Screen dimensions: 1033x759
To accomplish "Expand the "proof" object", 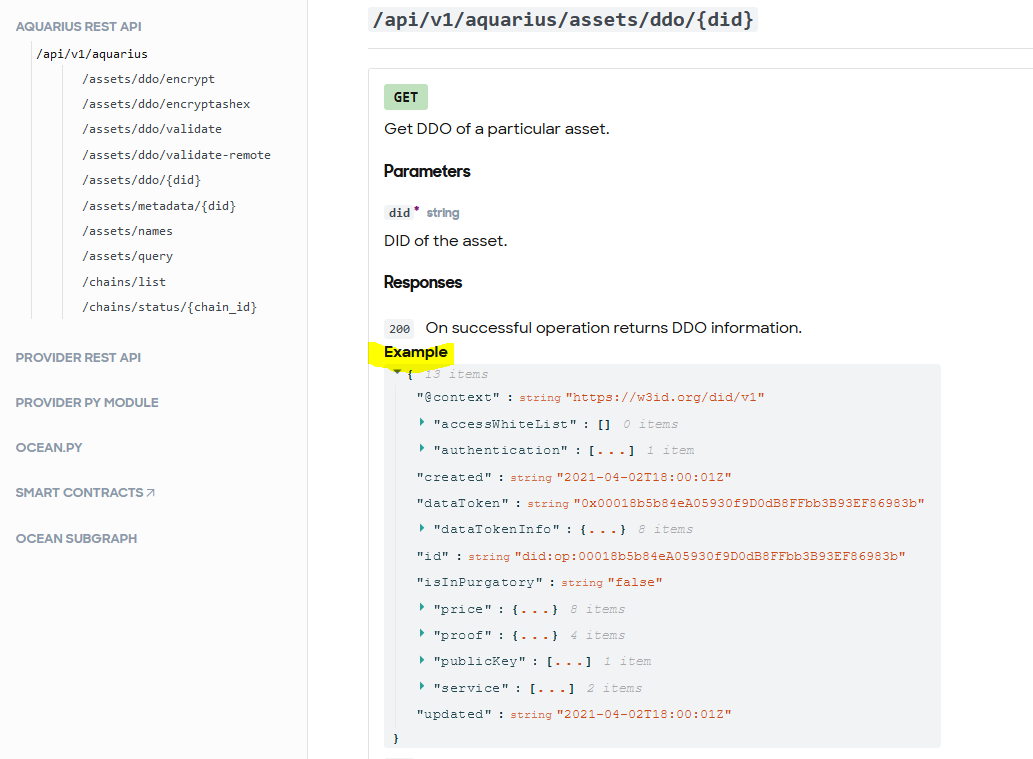I will [422, 634].
